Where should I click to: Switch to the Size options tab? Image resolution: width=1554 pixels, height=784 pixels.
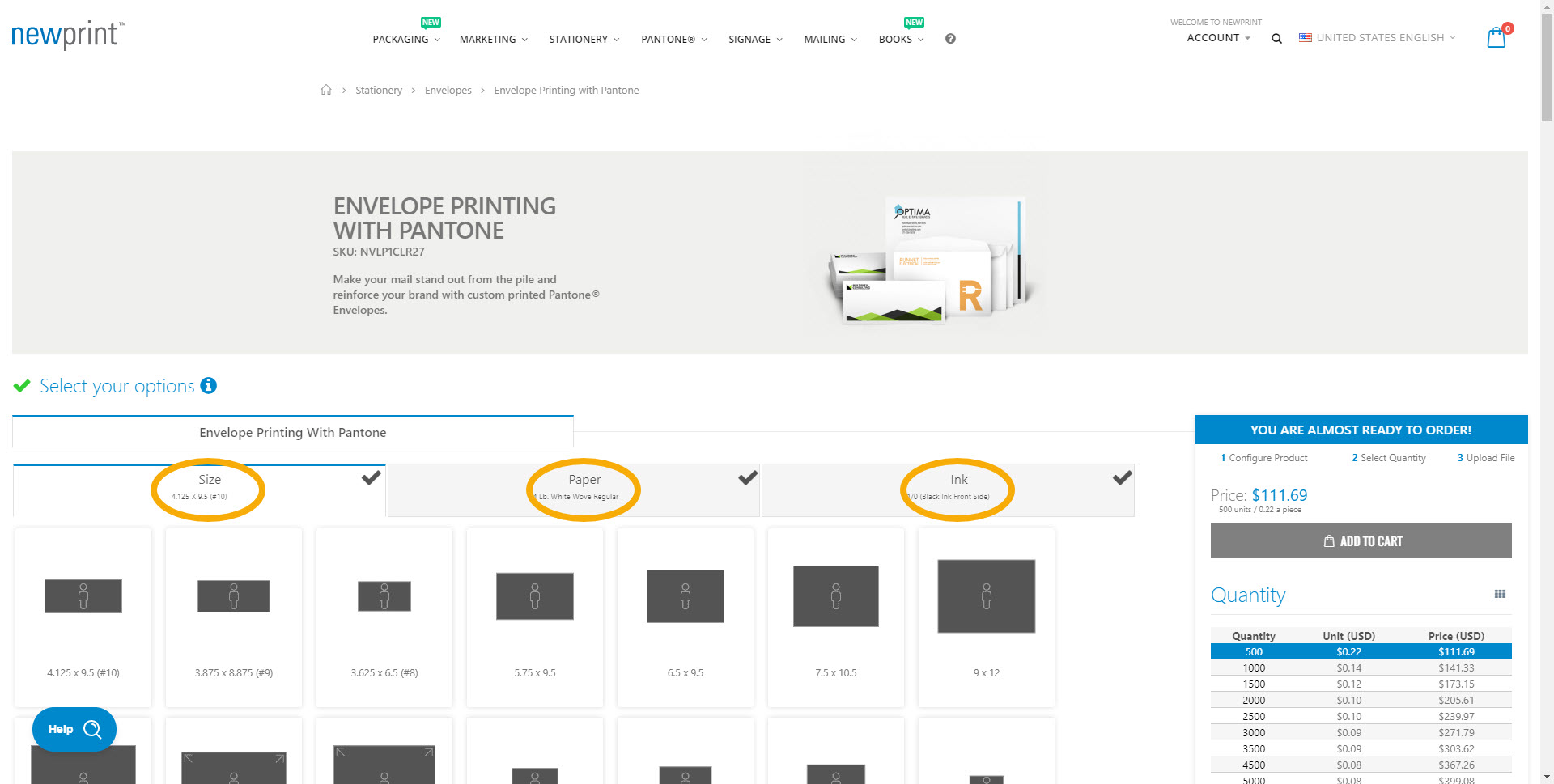point(199,489)
